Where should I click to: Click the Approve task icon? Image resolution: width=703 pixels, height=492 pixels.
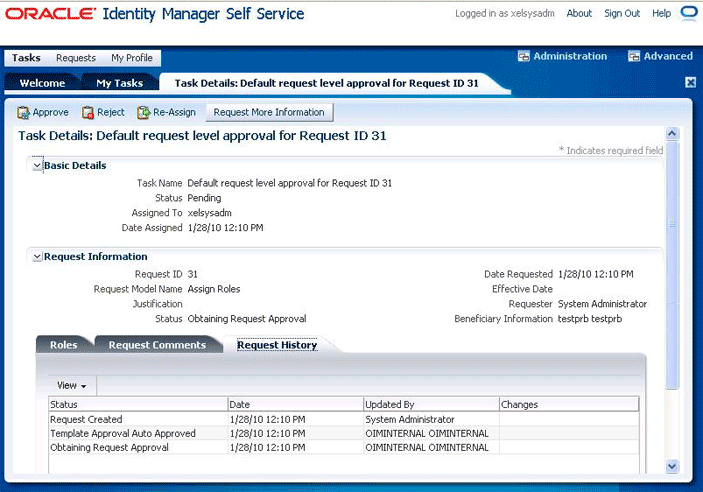23,113
